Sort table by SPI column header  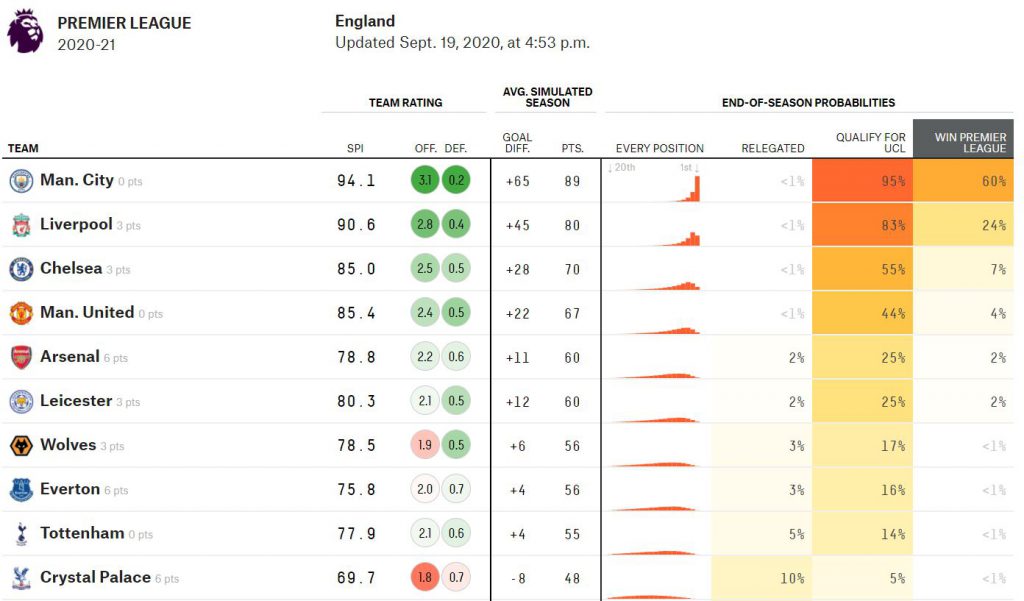tap(355, 148)
